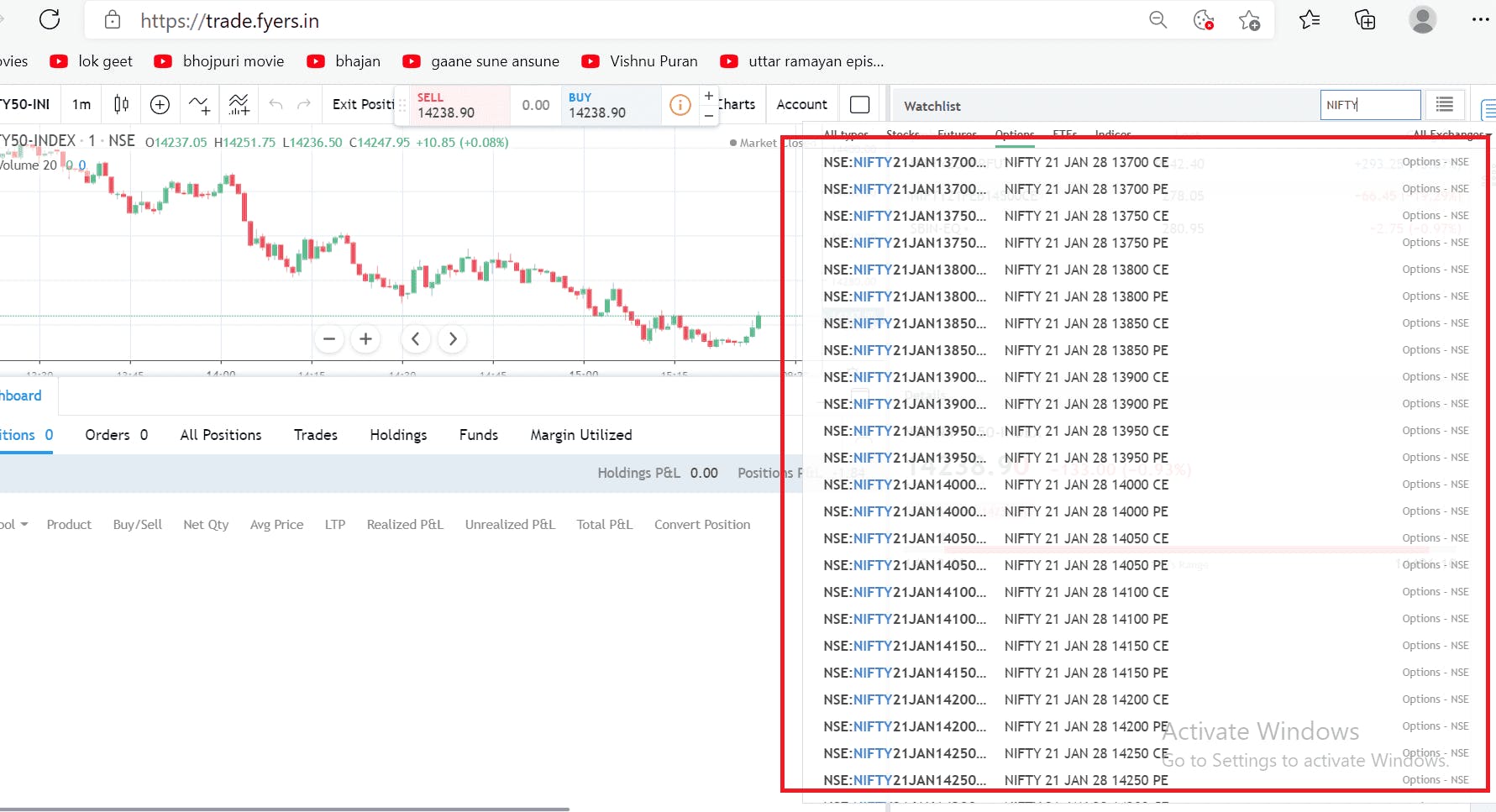Click the SELL 14238.90 button
The image size is (1496, 812).
(459, 105)
